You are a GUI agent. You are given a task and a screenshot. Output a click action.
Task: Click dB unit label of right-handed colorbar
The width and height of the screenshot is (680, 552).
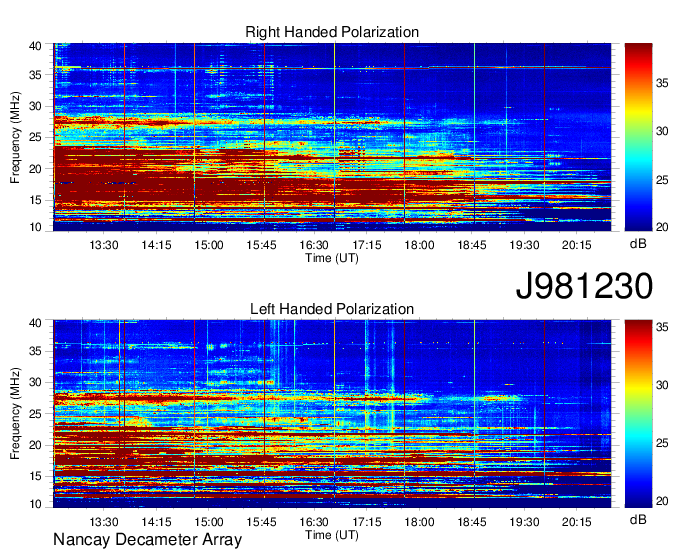pos(638,244)
